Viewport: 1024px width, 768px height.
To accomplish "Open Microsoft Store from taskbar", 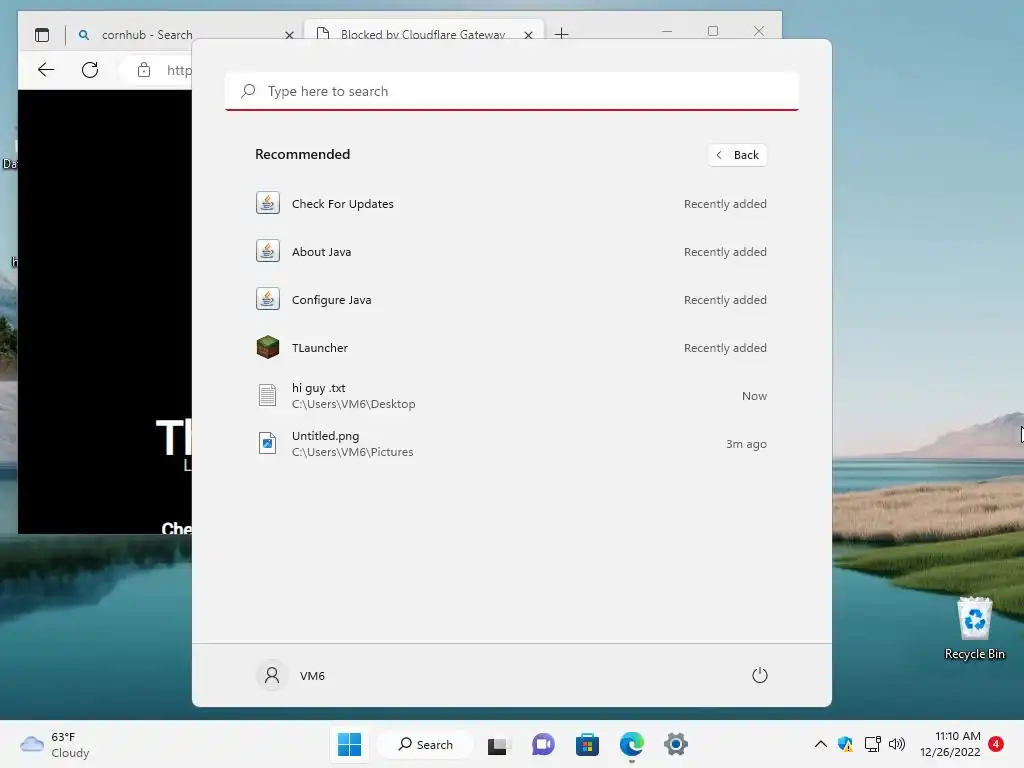I will 587,744.
